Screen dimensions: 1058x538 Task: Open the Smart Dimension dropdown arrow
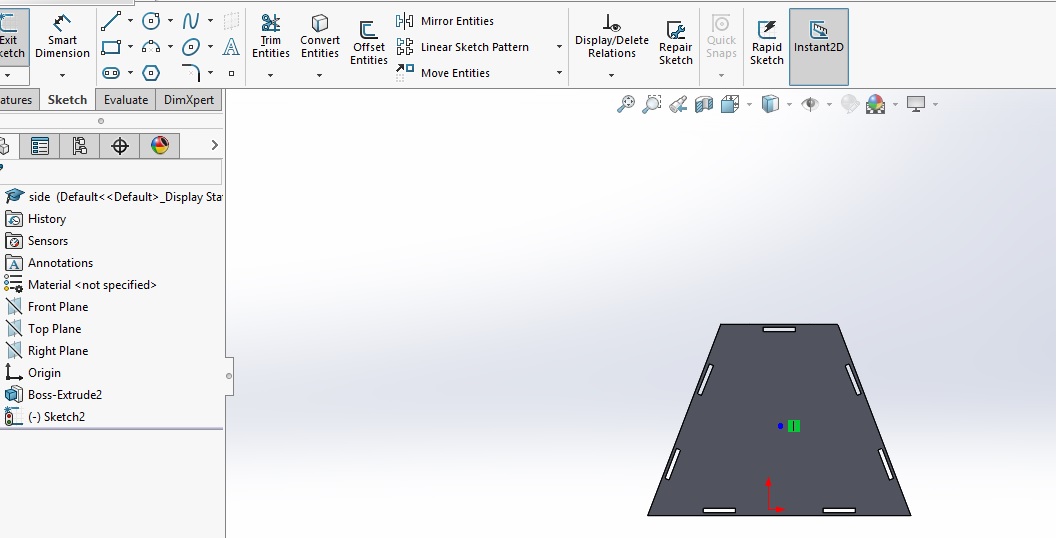click(x=62, y=75)
